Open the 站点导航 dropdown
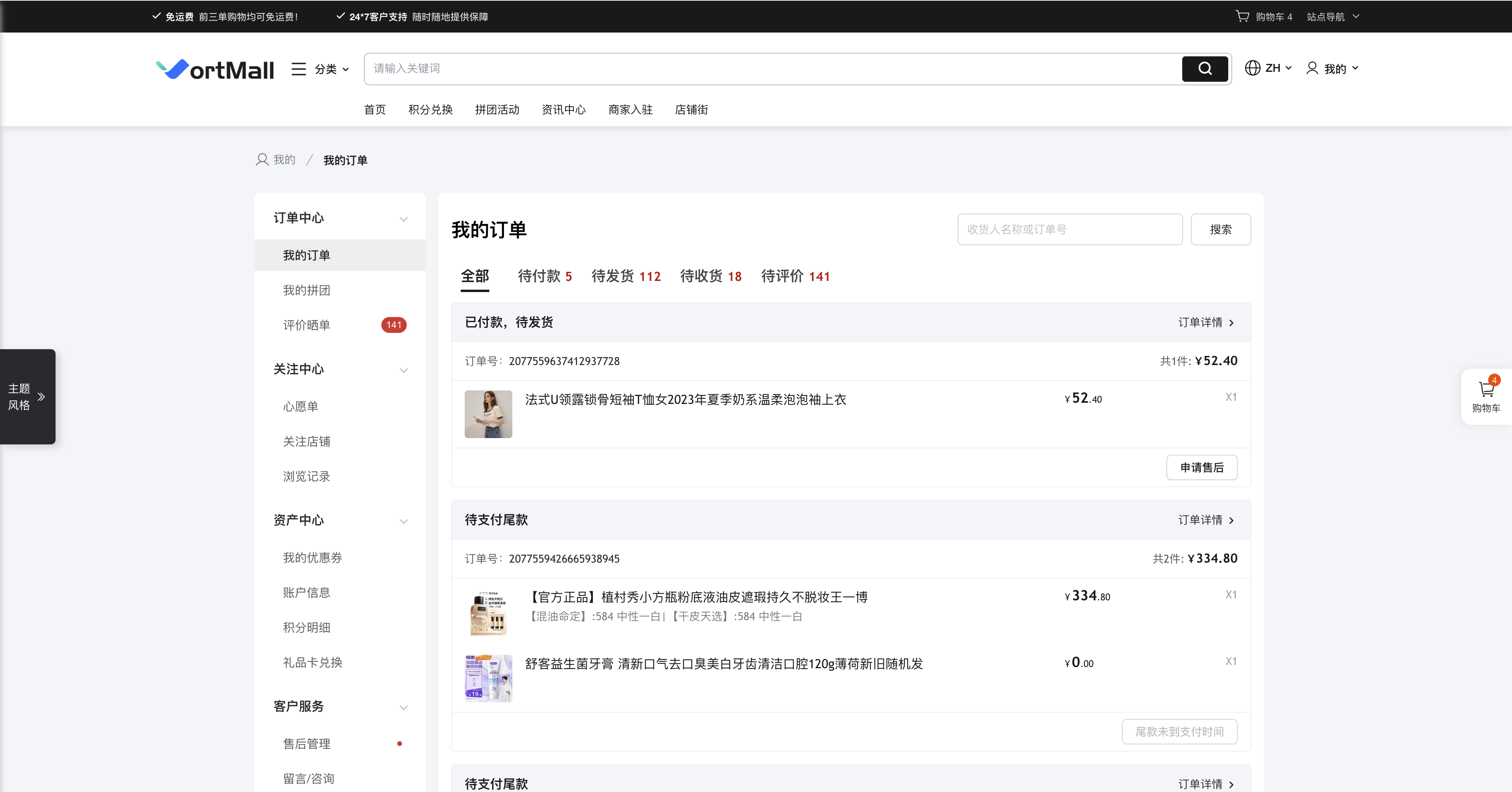 point(1332,17)
